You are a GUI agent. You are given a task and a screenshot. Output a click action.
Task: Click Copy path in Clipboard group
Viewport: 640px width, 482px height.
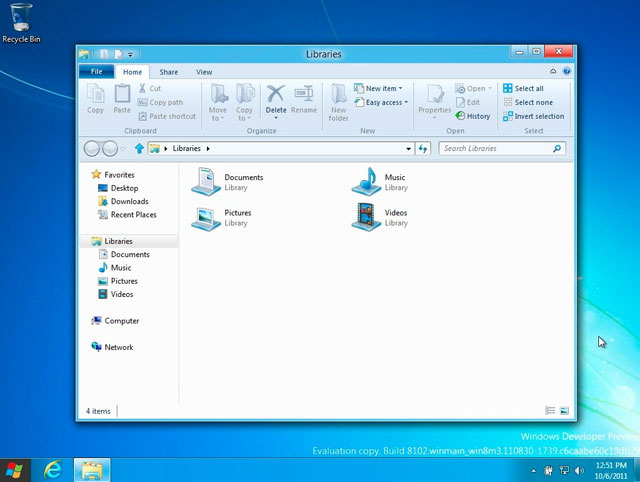tap(160, 102)
